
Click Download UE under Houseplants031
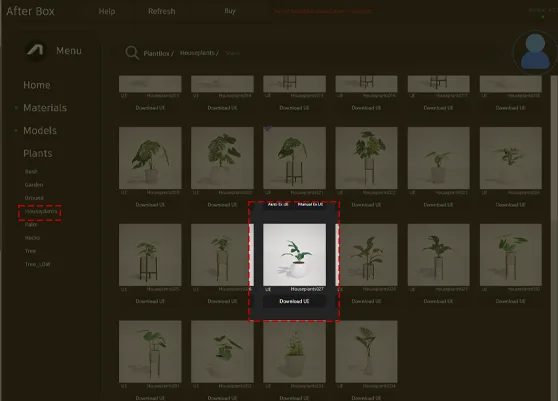150,398
